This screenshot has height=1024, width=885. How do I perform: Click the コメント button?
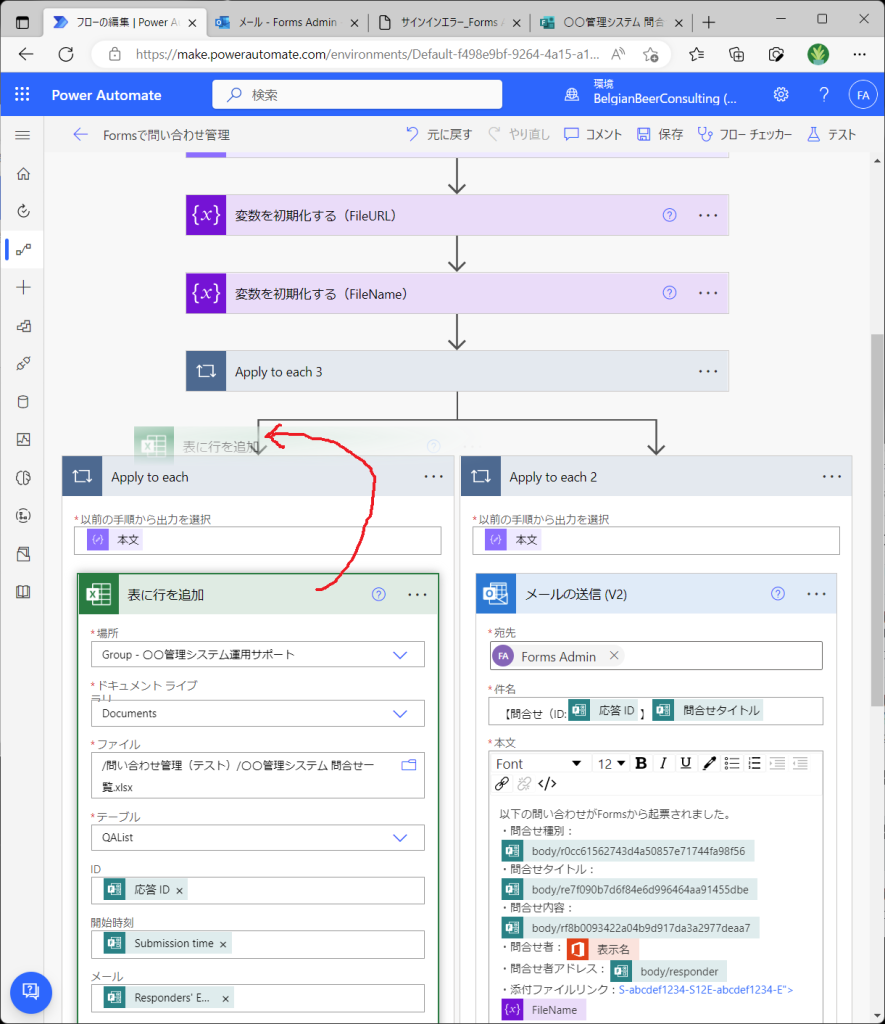[593, 135]
